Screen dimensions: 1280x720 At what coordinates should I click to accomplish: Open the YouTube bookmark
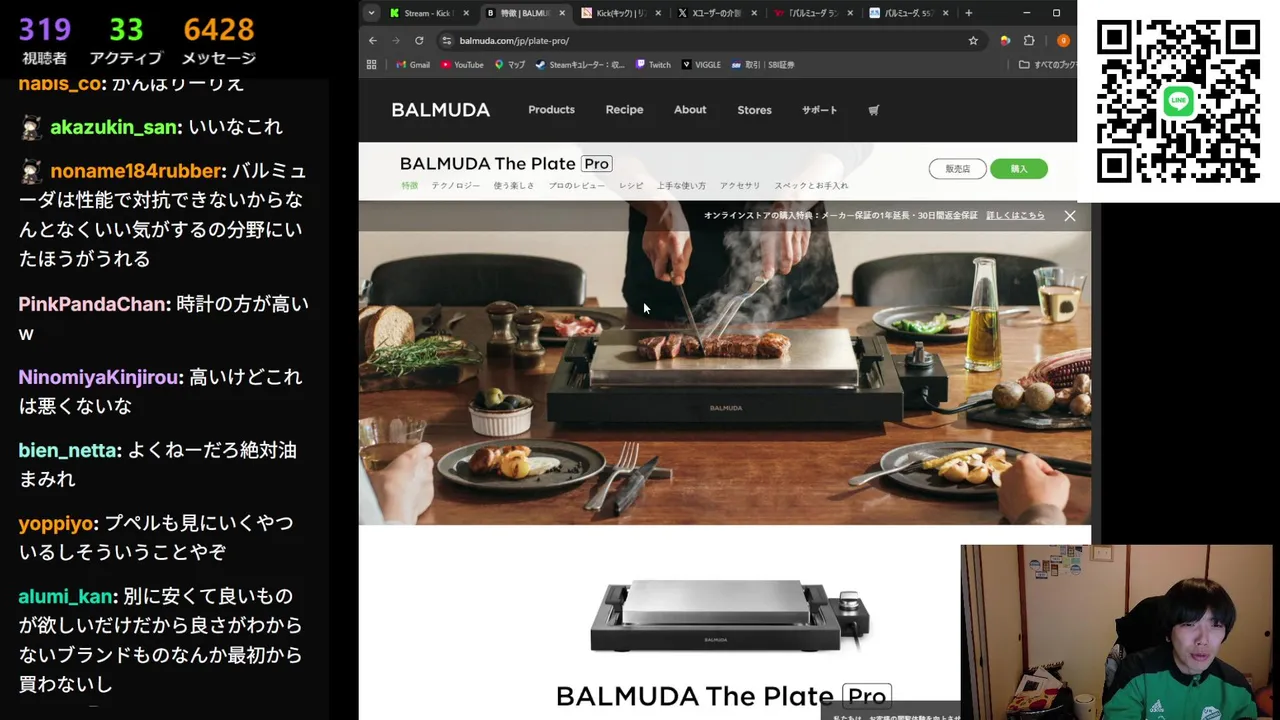(462, 65)
